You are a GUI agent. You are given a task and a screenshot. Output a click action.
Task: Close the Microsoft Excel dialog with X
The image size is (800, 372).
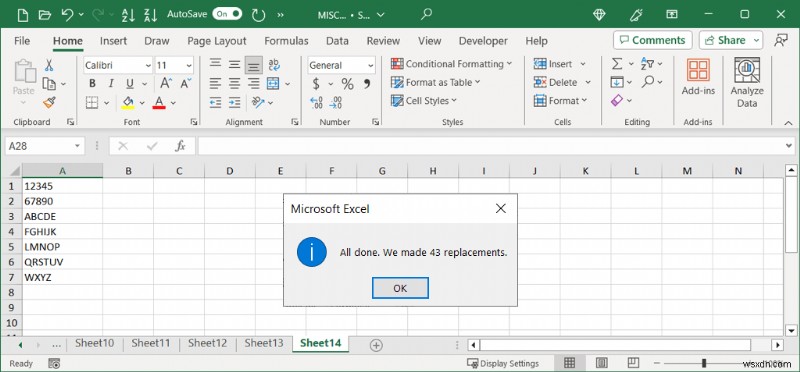[x=501, y=208]
